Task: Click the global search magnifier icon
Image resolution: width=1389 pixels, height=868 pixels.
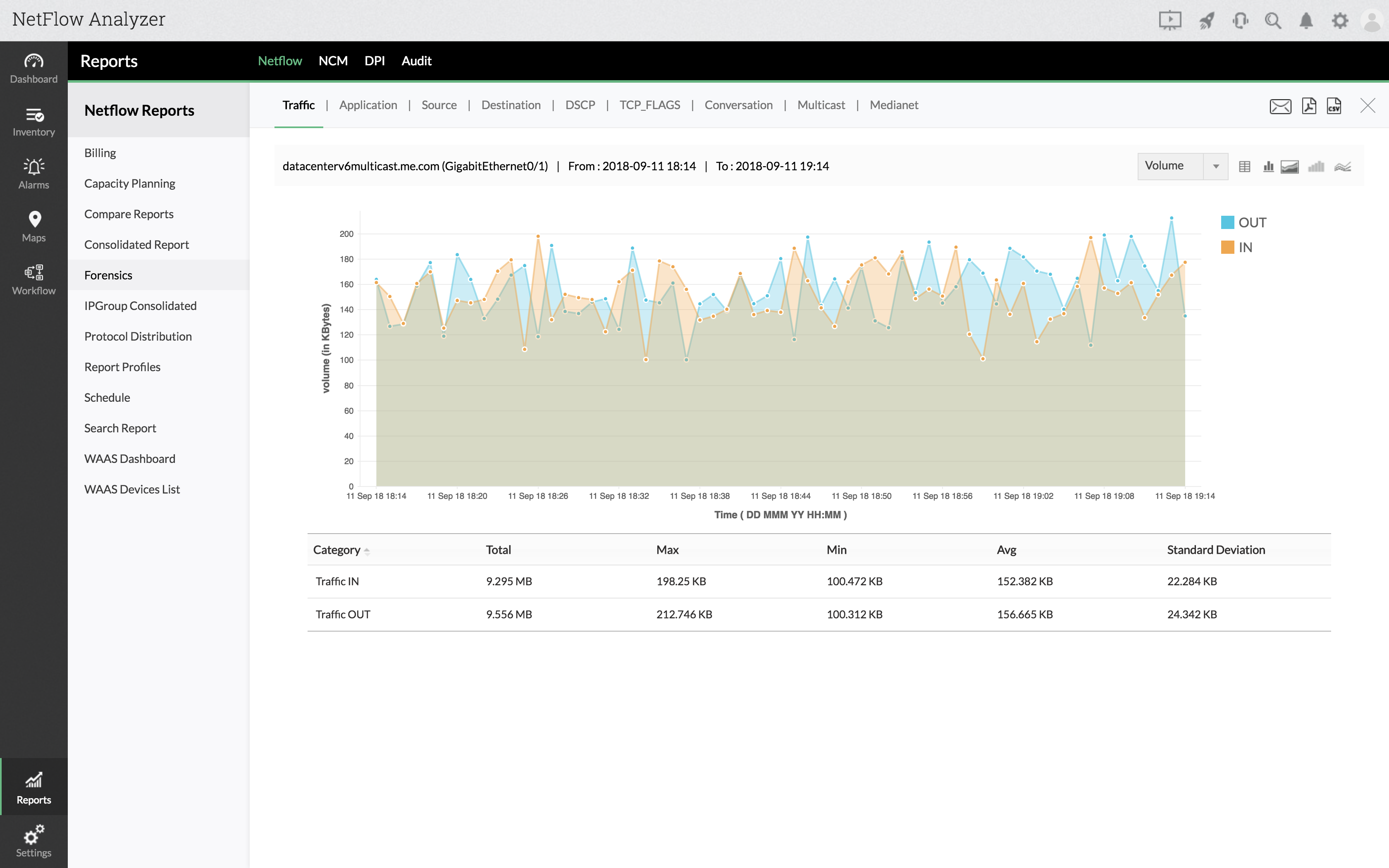Action: pyautogui.click(x=1272, y=21)
